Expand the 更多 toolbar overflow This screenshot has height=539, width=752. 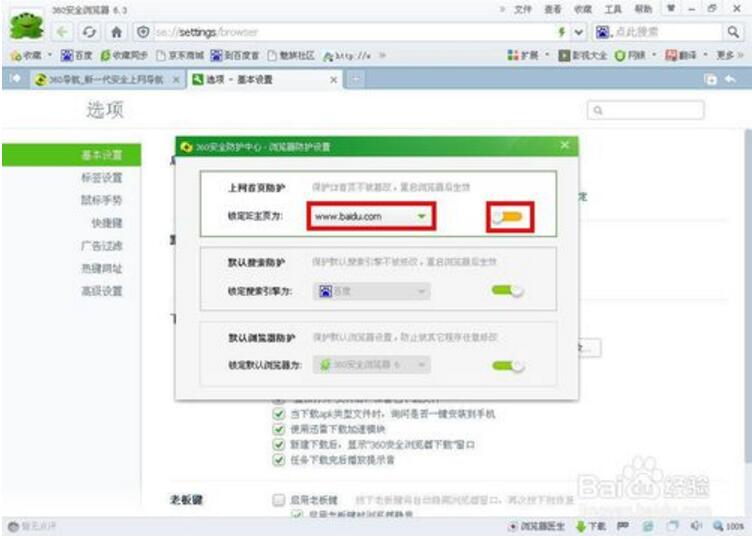729,56
